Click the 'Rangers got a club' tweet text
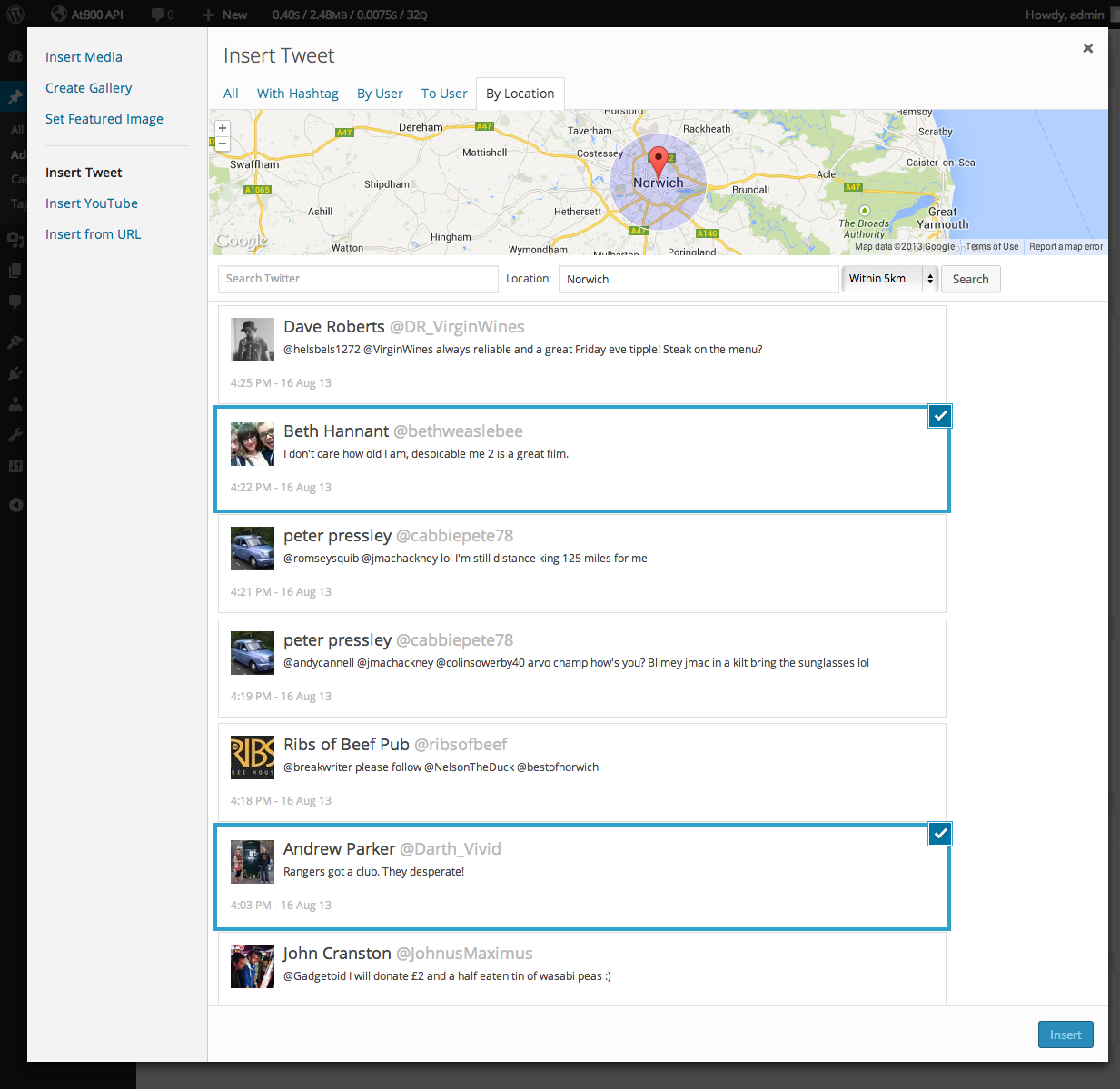Screen dimensions: 1120x1089 coord(373,872)
